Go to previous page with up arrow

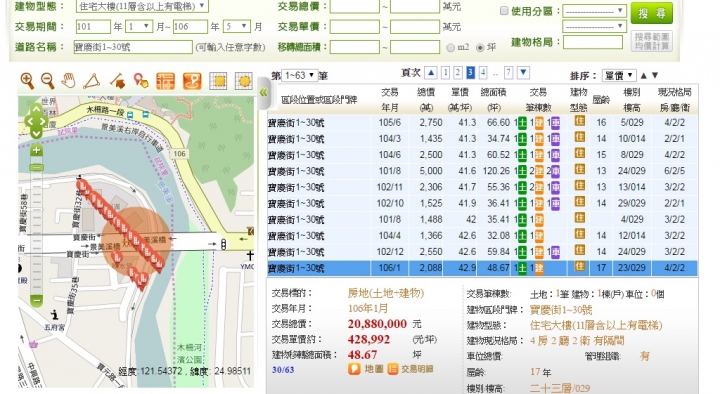pyautogui.click(x=431, y=73)
